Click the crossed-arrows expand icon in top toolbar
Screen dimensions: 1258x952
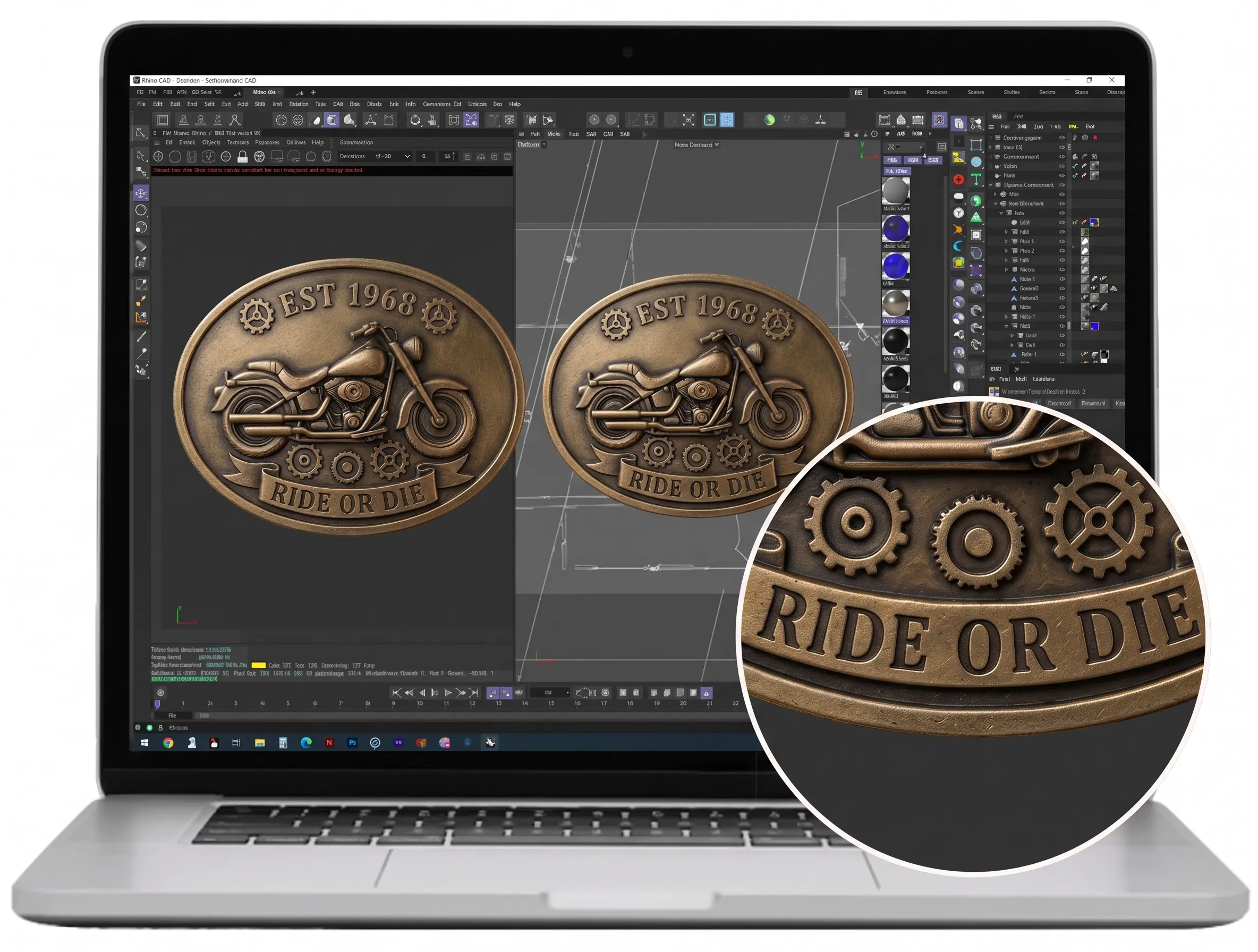(x=688, y=120)
